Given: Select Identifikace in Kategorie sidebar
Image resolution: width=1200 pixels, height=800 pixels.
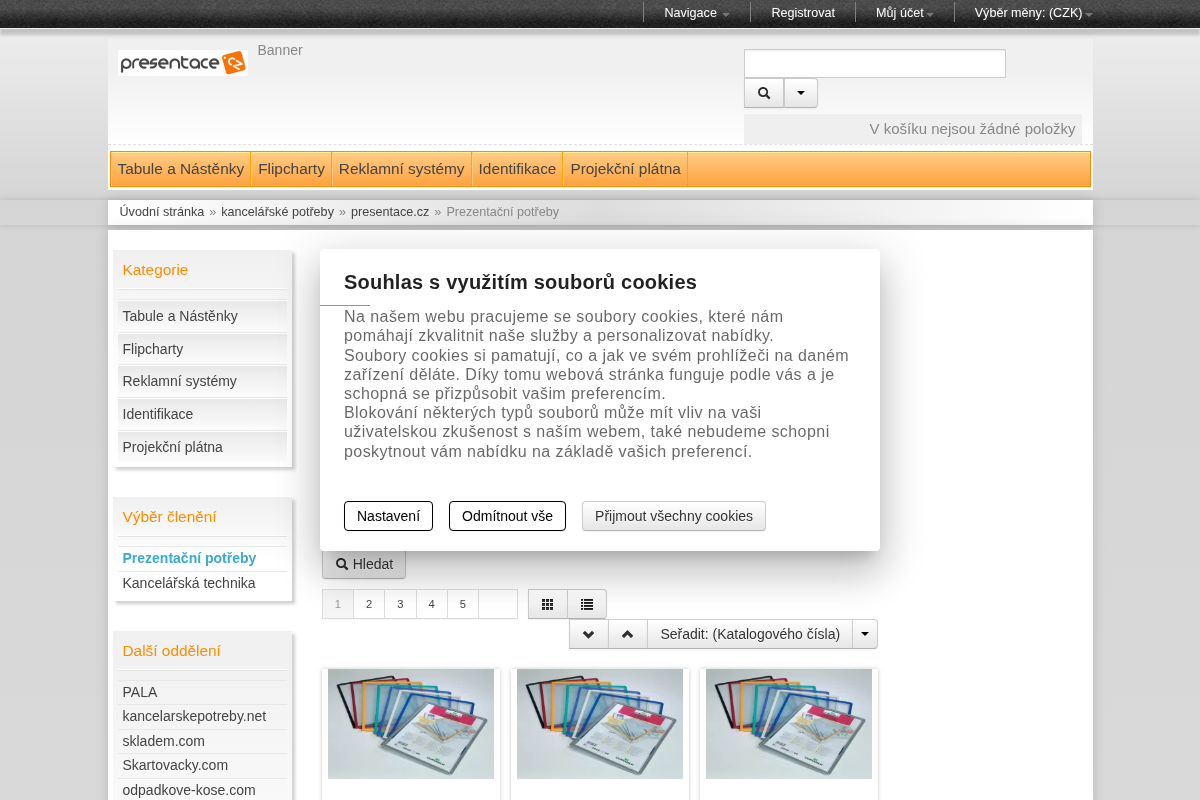Looking at the screenshot, I should (202, 414).
